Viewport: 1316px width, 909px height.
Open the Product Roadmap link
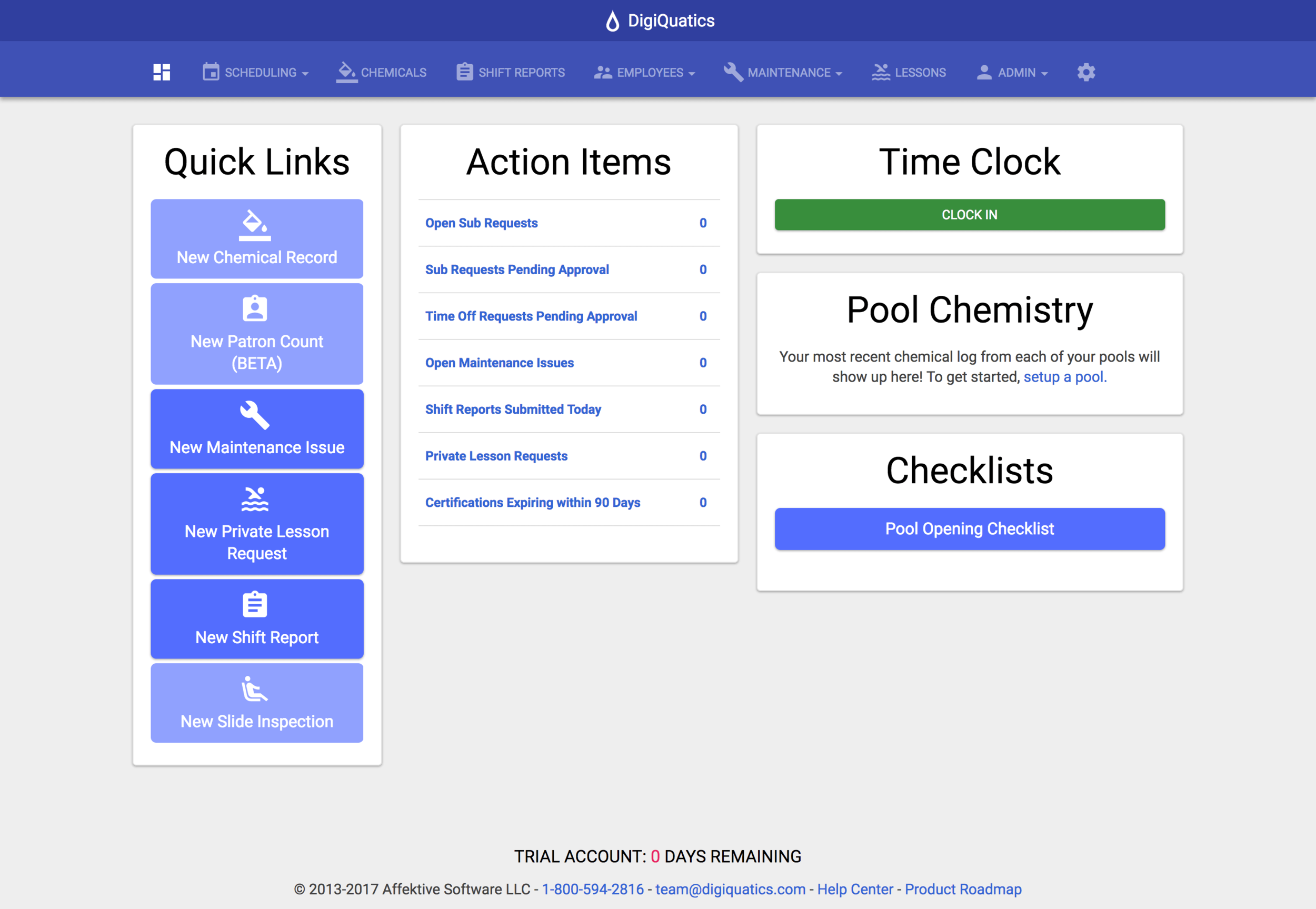(963, 889)
